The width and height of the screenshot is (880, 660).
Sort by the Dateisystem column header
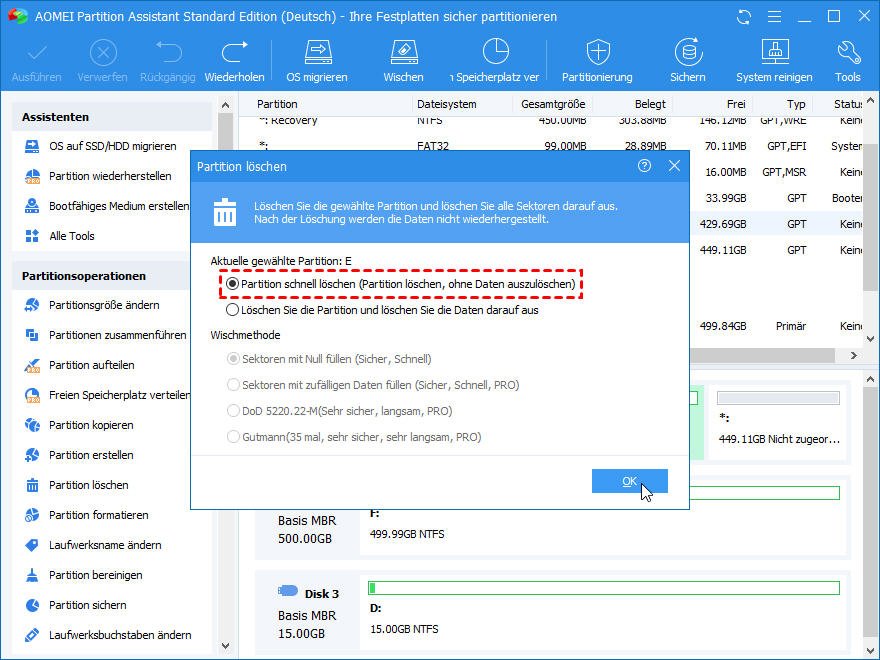(x=447, y=104)
